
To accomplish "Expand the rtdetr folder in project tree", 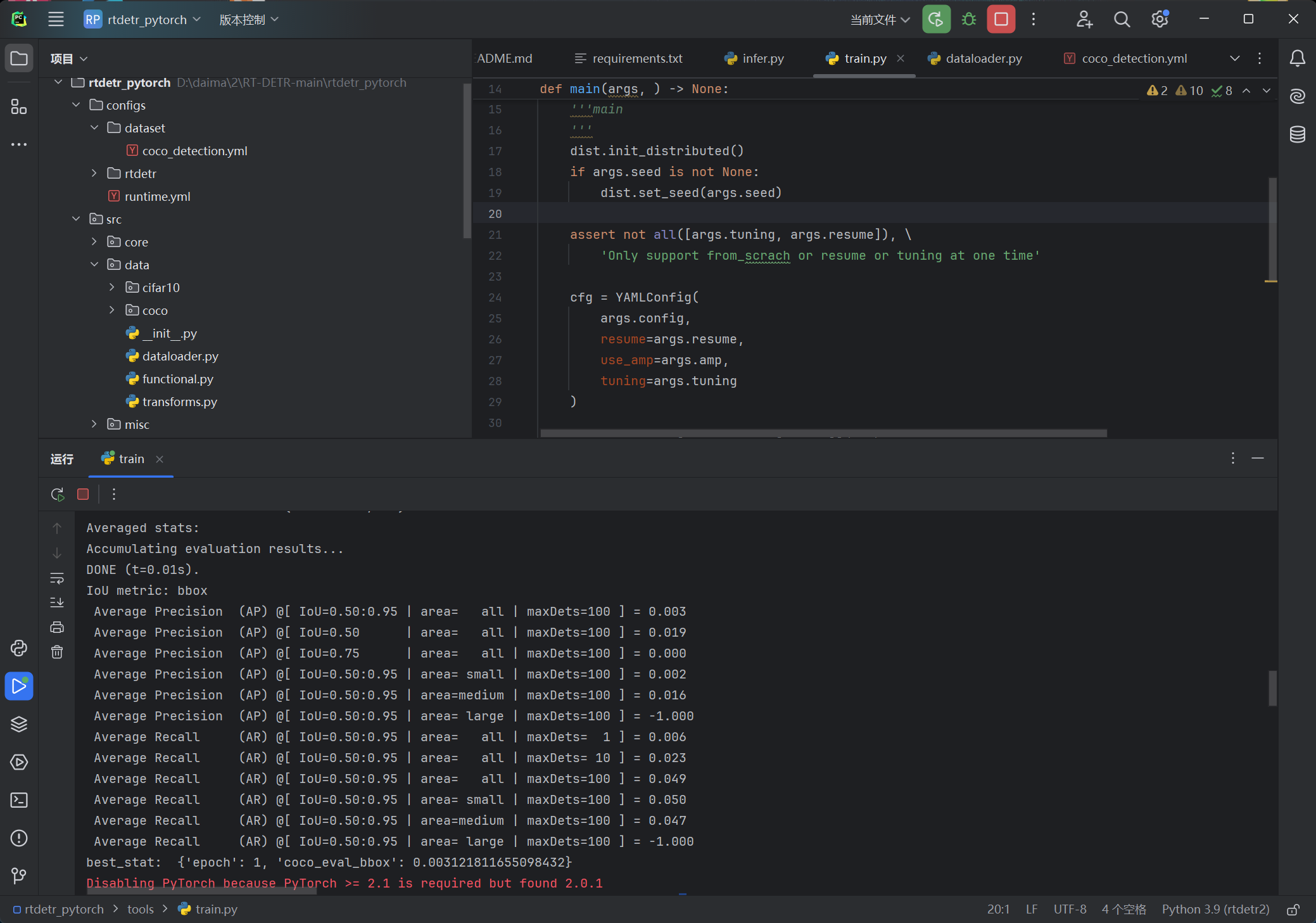I will tap(94, 173).
